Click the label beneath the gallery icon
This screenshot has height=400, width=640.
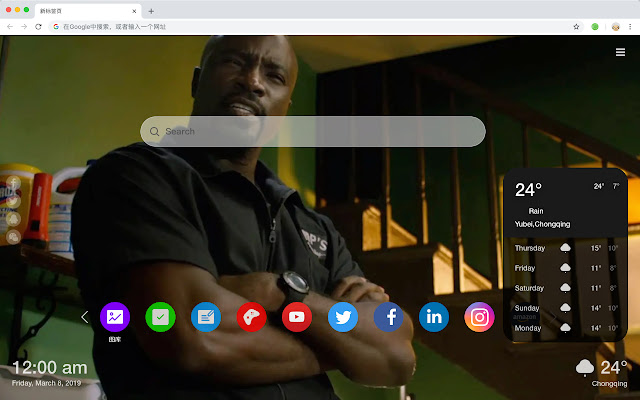point(115,339)
